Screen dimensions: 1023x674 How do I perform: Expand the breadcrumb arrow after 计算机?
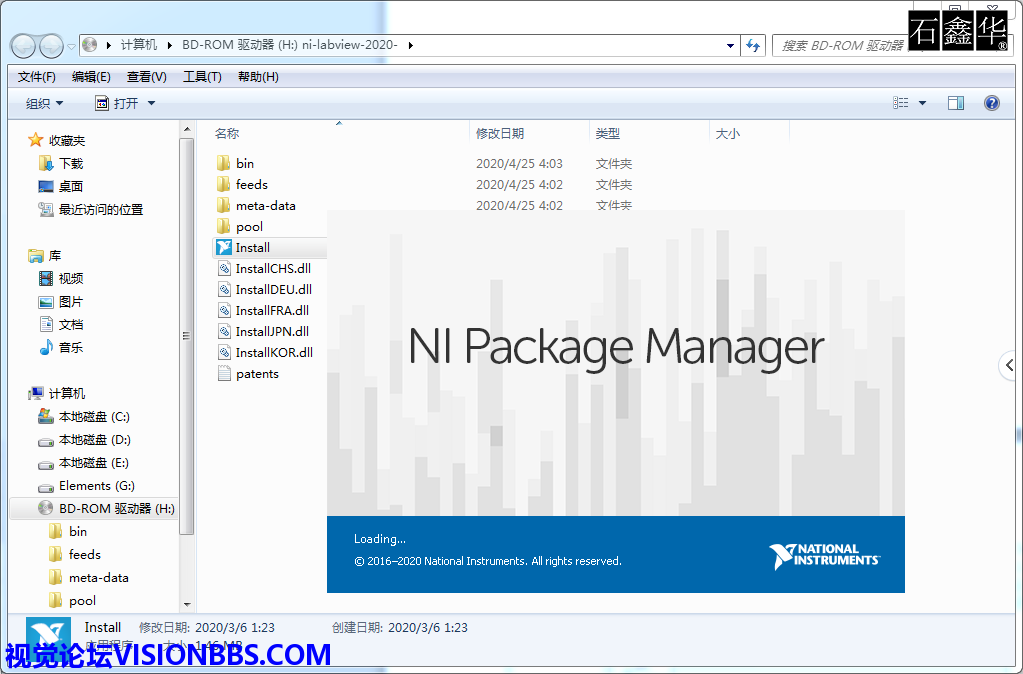(170, 45)
